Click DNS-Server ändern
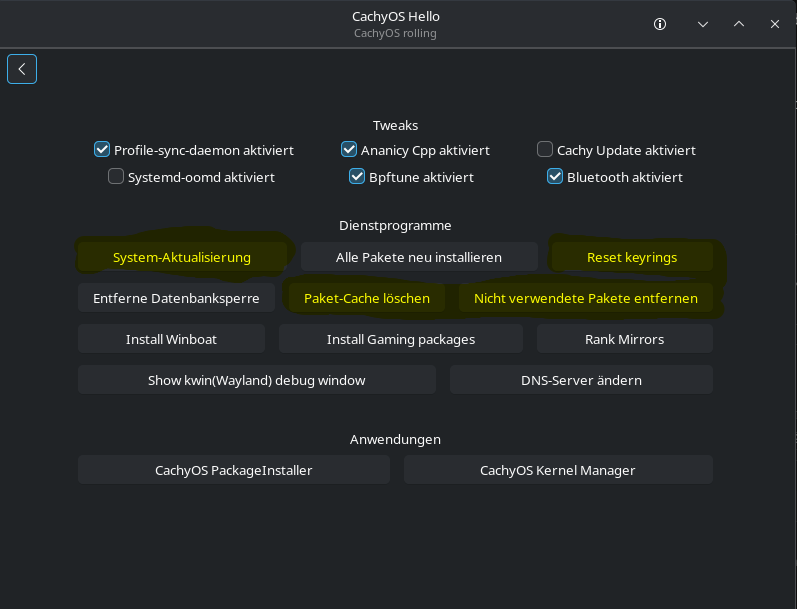797x609 pixels. [581, 380]
